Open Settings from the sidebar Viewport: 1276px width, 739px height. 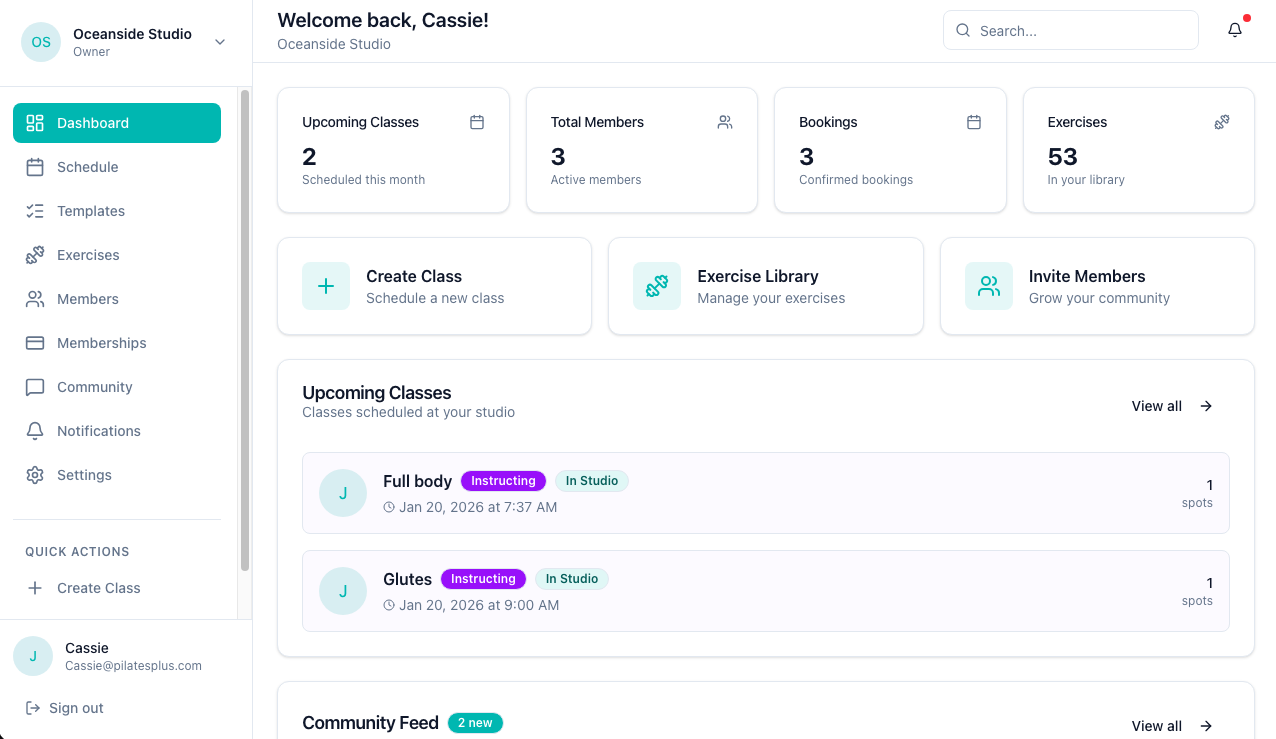point(84,475)
